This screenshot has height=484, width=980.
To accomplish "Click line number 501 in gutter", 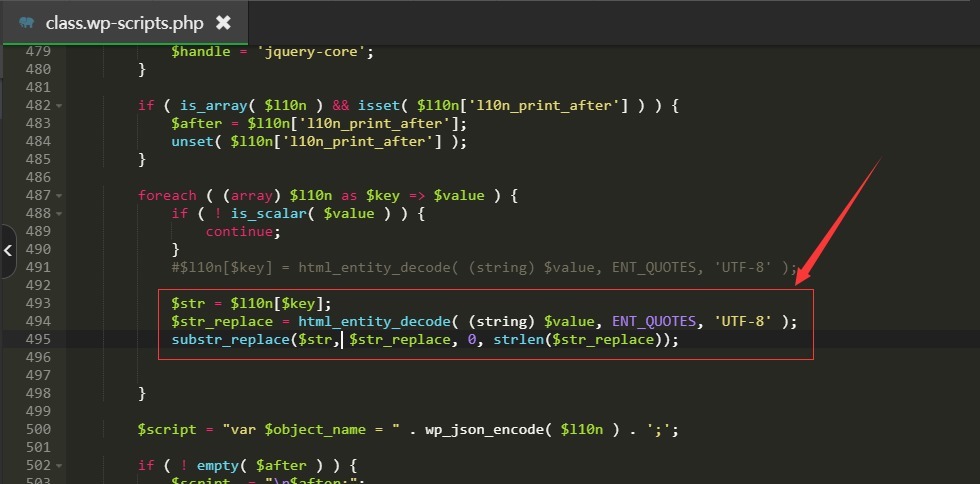I will (38, 448).
